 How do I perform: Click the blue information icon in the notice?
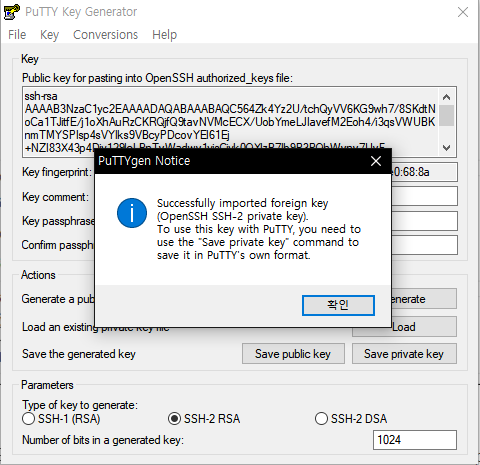coord(132,213)
